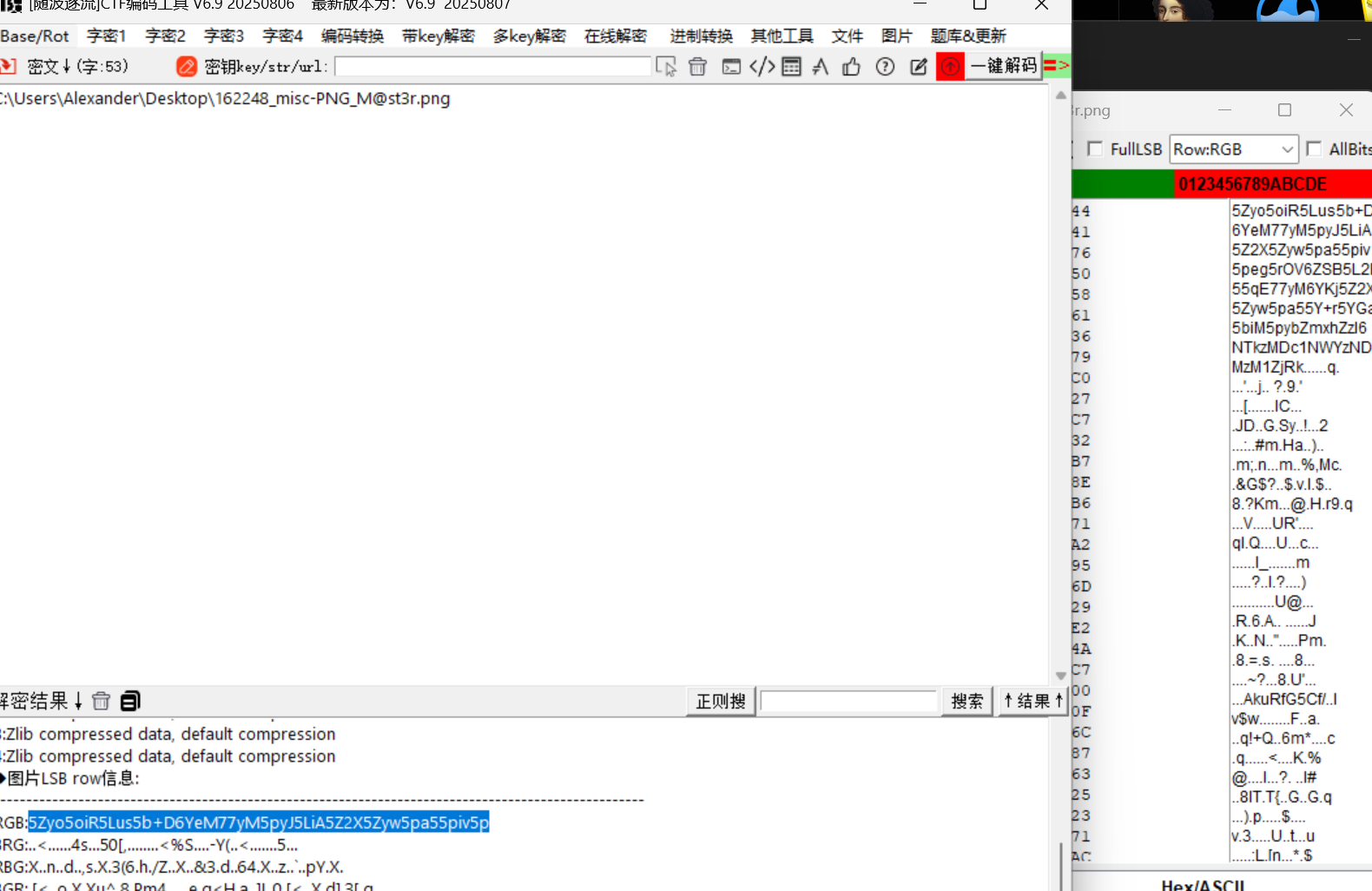This screenshot has height=891, width=1372.
Task: Open the calculator table icon
Action: click(x=791, y=66)
